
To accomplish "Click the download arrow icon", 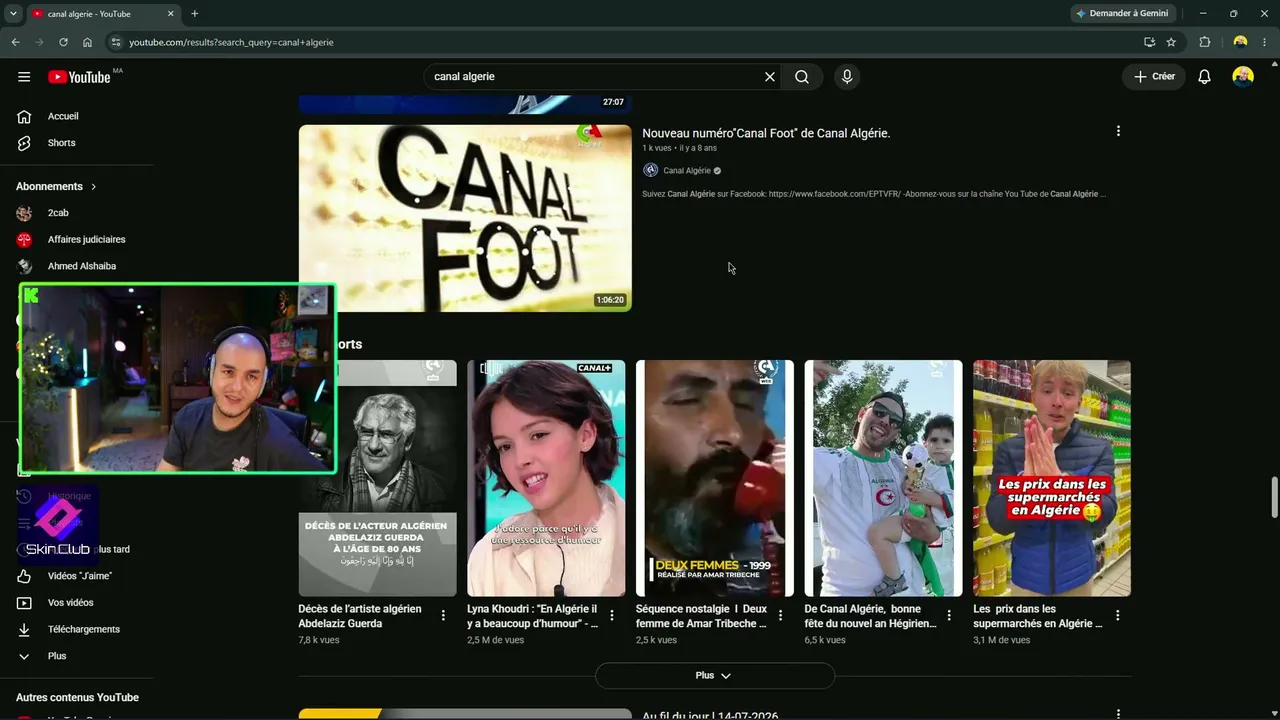I will [24, 630].
